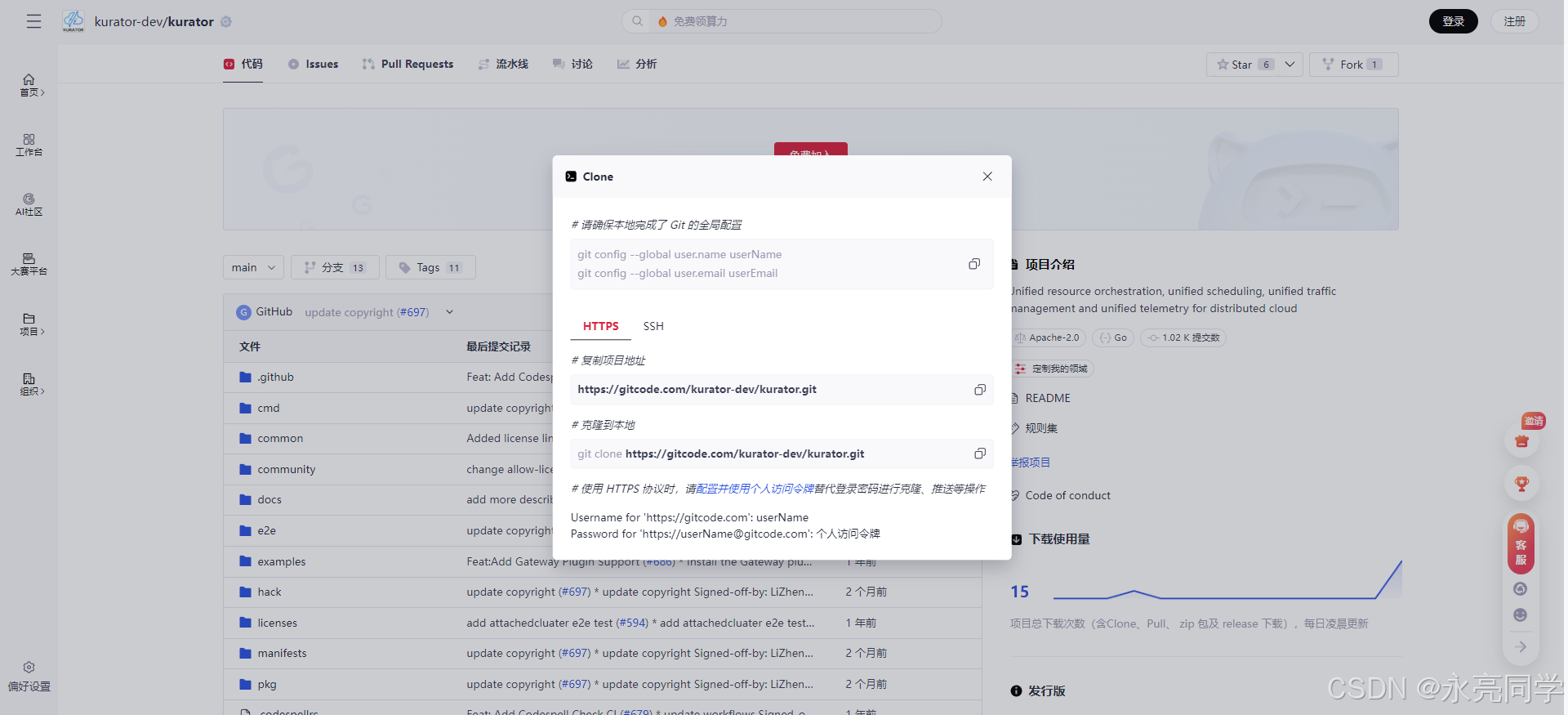Open the examples folder
This screenshot has height=715, width=1568.
click(281, 561)
